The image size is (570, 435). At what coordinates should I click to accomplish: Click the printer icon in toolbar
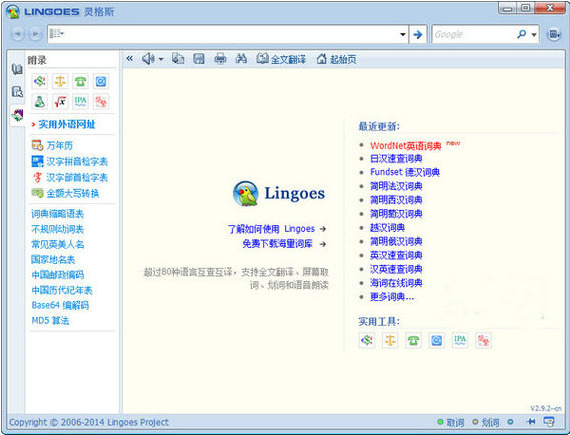[x=220, y=59]
